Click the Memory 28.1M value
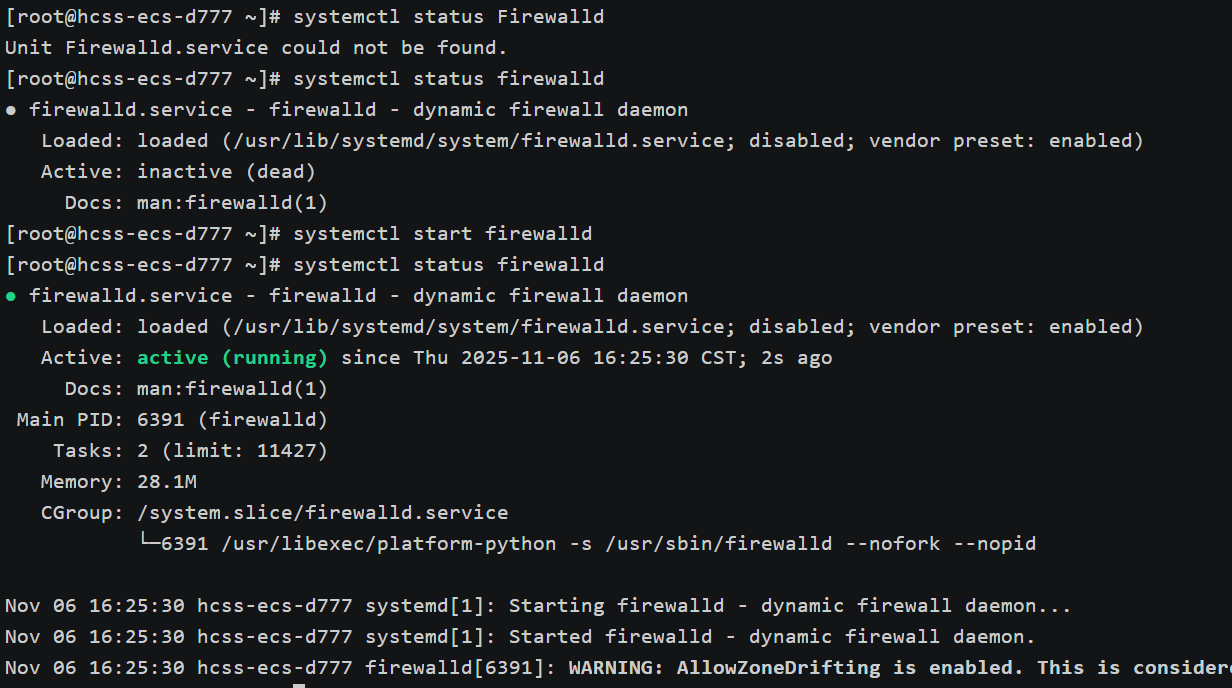Image resolution: width=1232 pixels, height=688 pixels. (x=166, y=482)
